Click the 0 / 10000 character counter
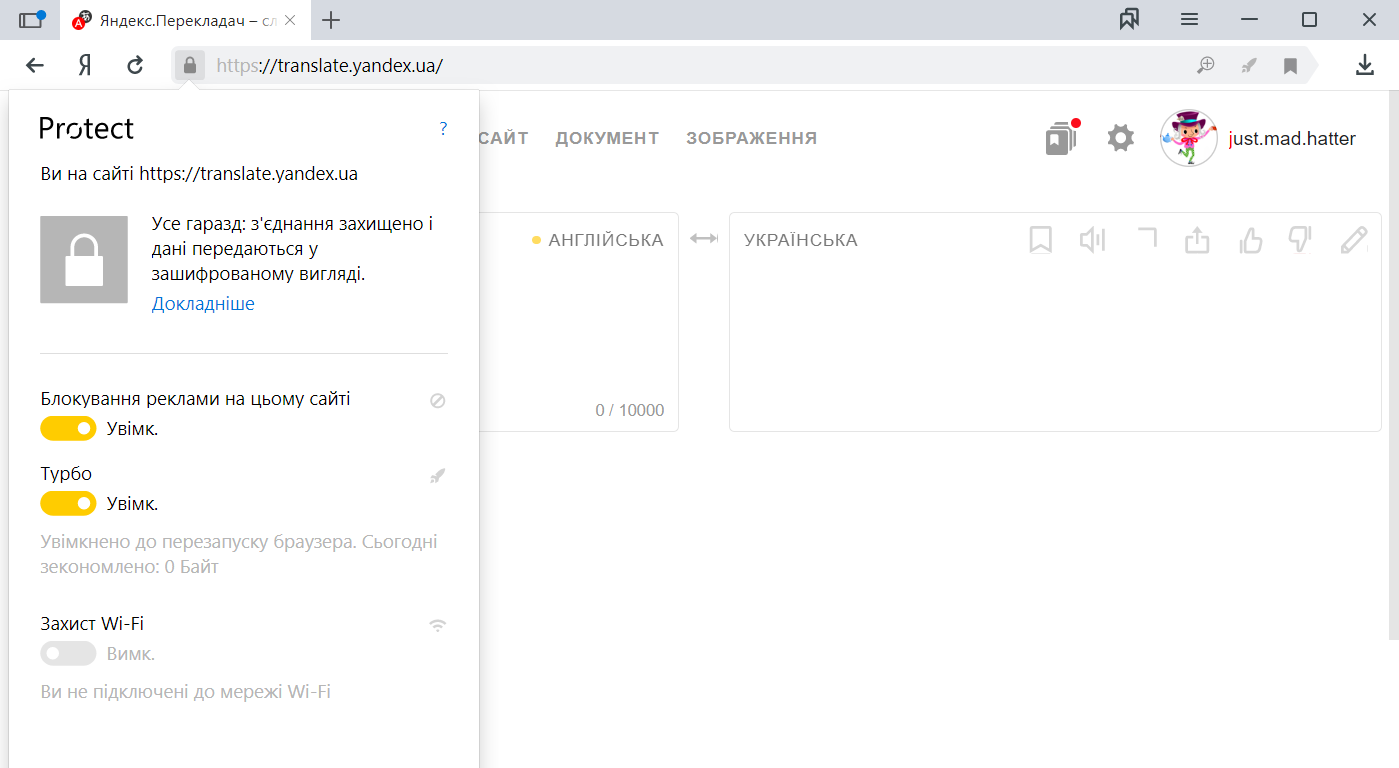 (x=630, y=411)
